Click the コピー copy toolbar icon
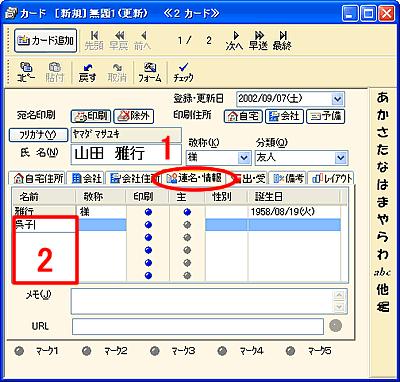This screenshot has width=400, height=382. point(26,72)
